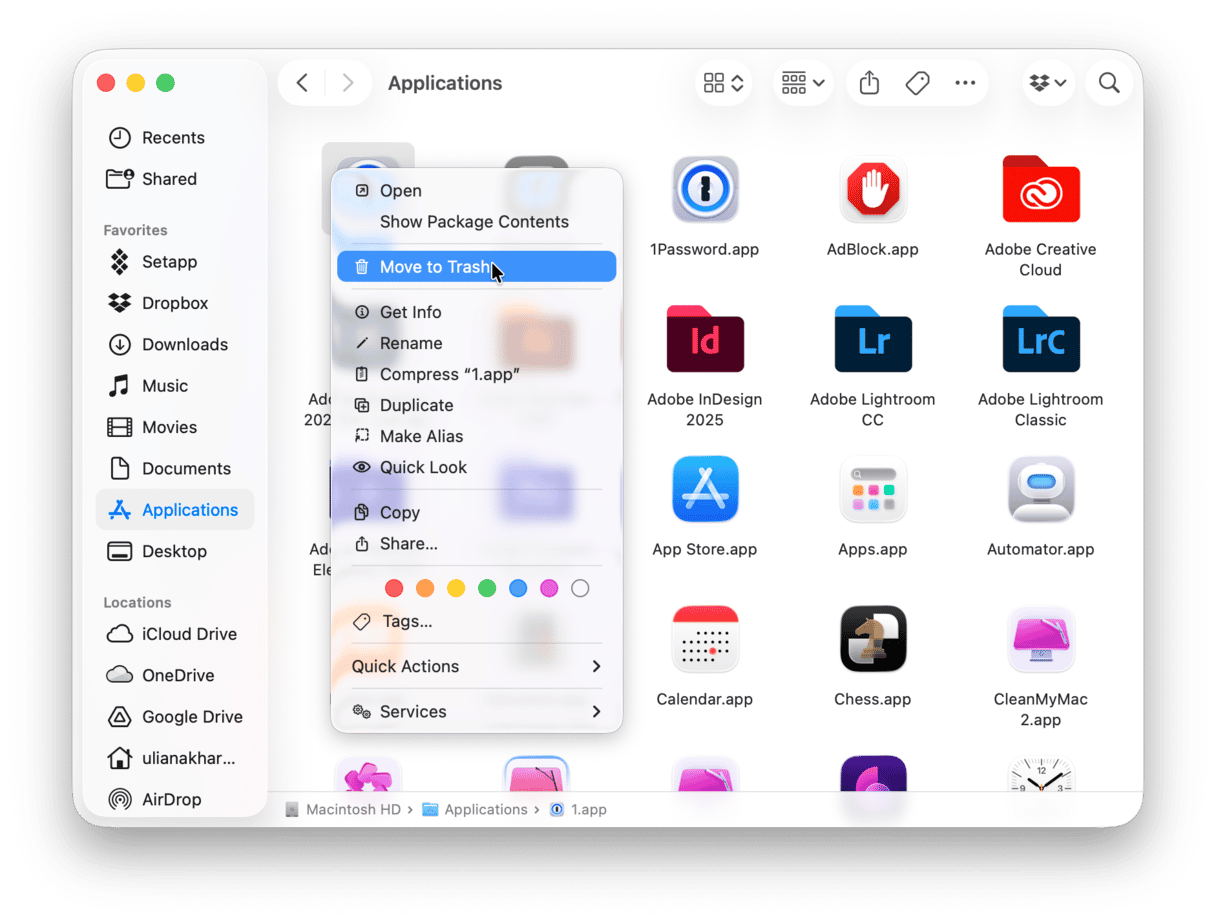Apply the red color tag
The height and width of the screenshot is (923, 1216).
coord(394,589)
